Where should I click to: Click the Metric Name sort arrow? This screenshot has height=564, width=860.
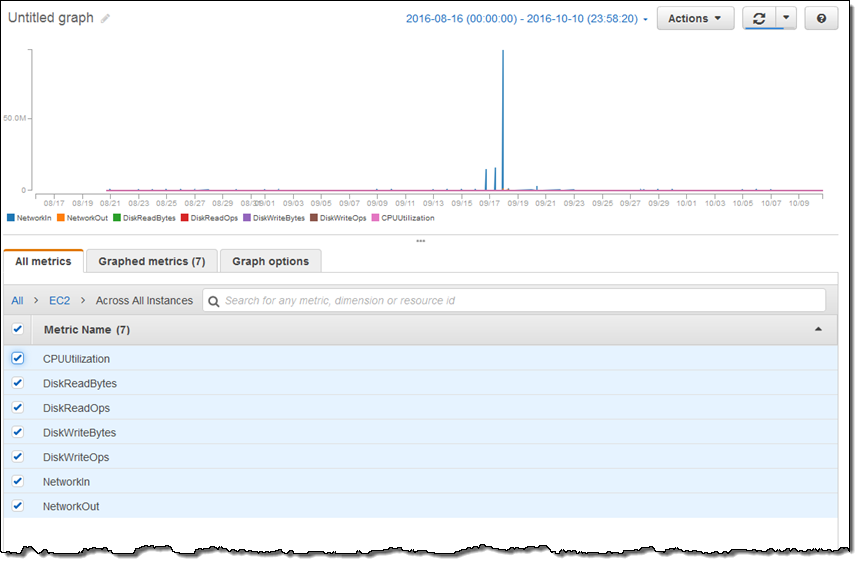818,329
